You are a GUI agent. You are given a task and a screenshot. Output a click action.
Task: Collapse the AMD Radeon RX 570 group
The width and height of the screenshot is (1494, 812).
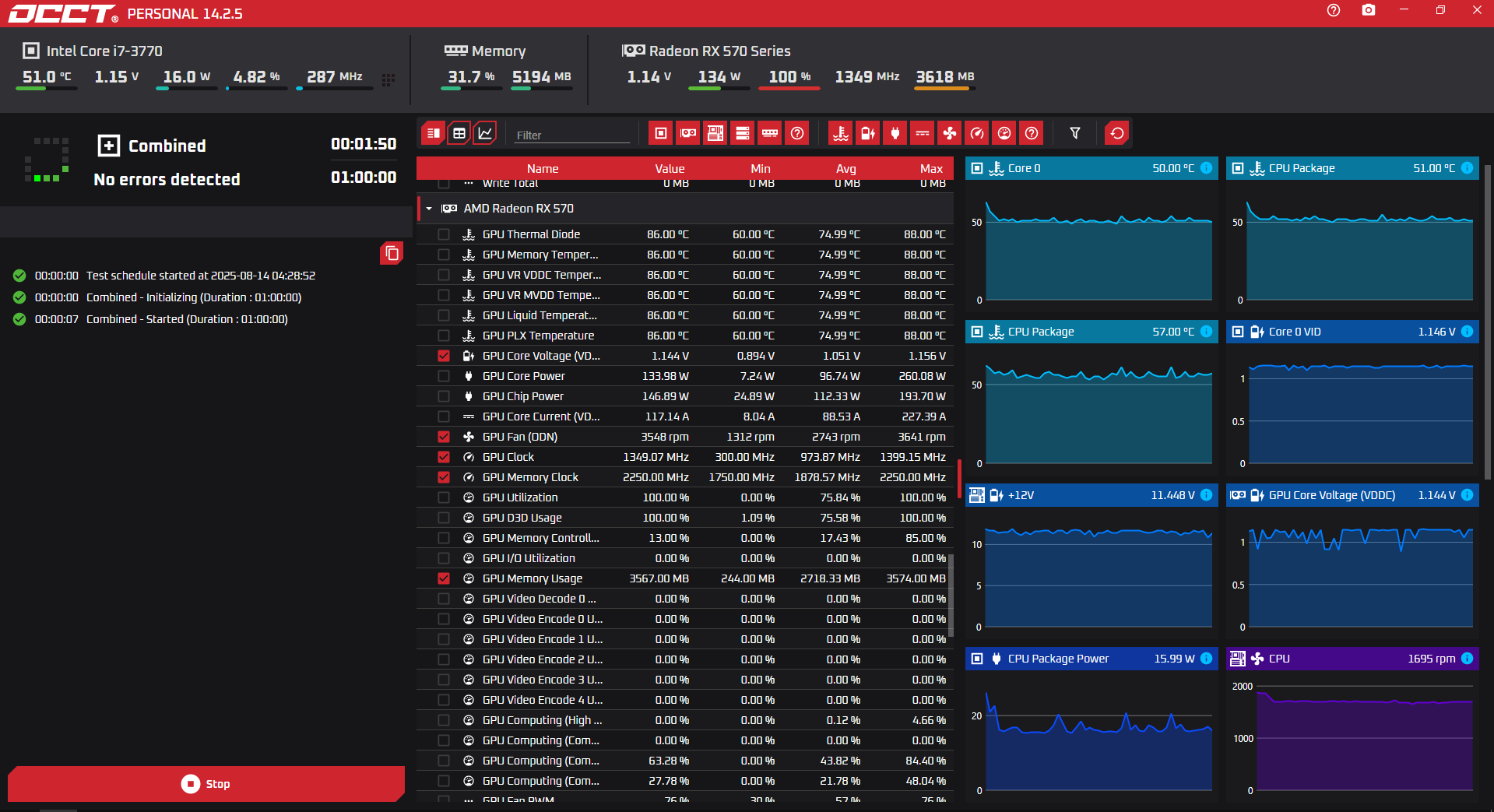click(429, 209)
